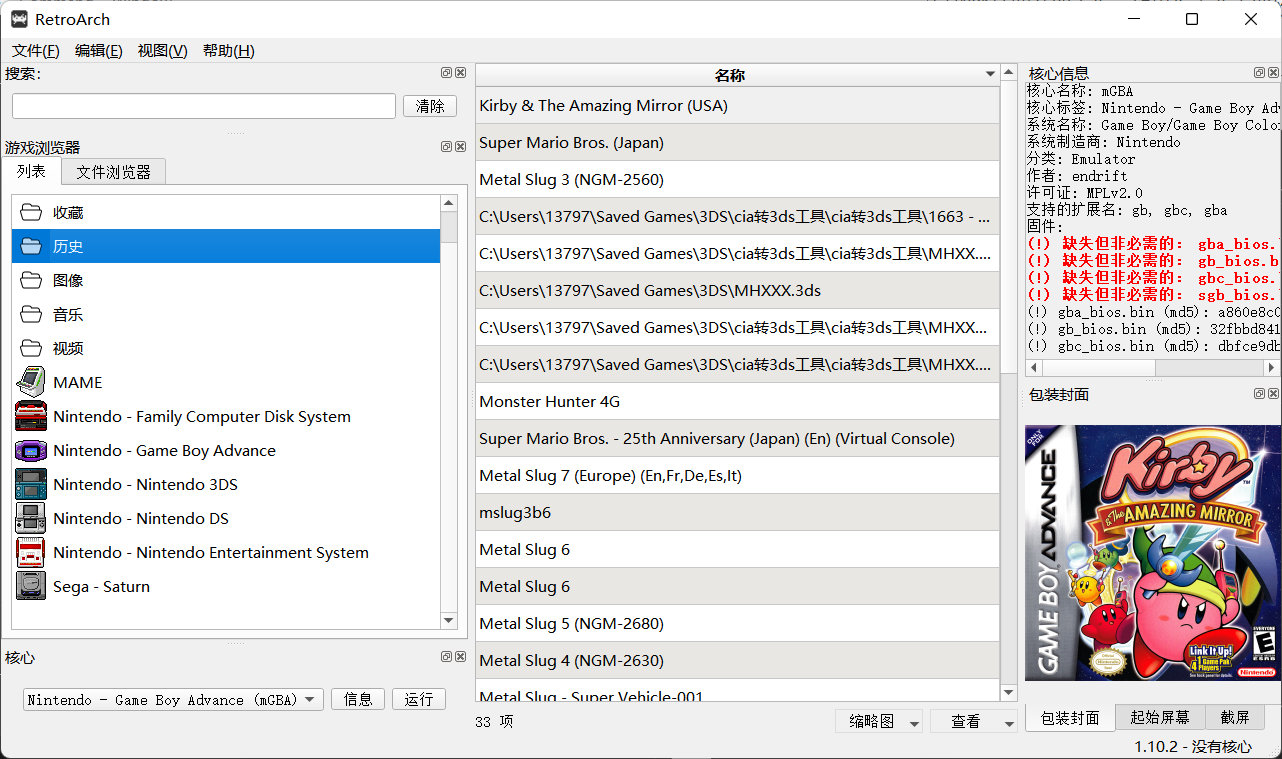
Task: Expand the 缩略图 dropdown button
Action: point(879,721)
